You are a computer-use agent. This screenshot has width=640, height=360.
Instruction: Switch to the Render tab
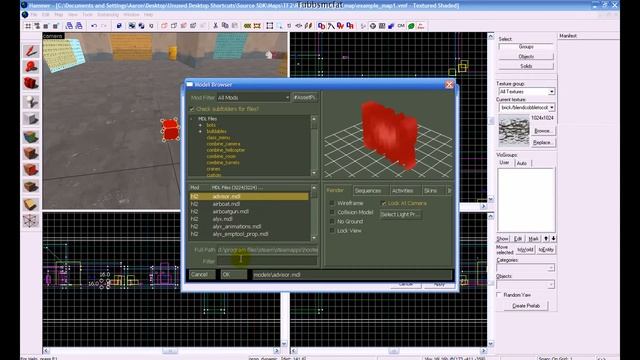[x=335, y=191]
